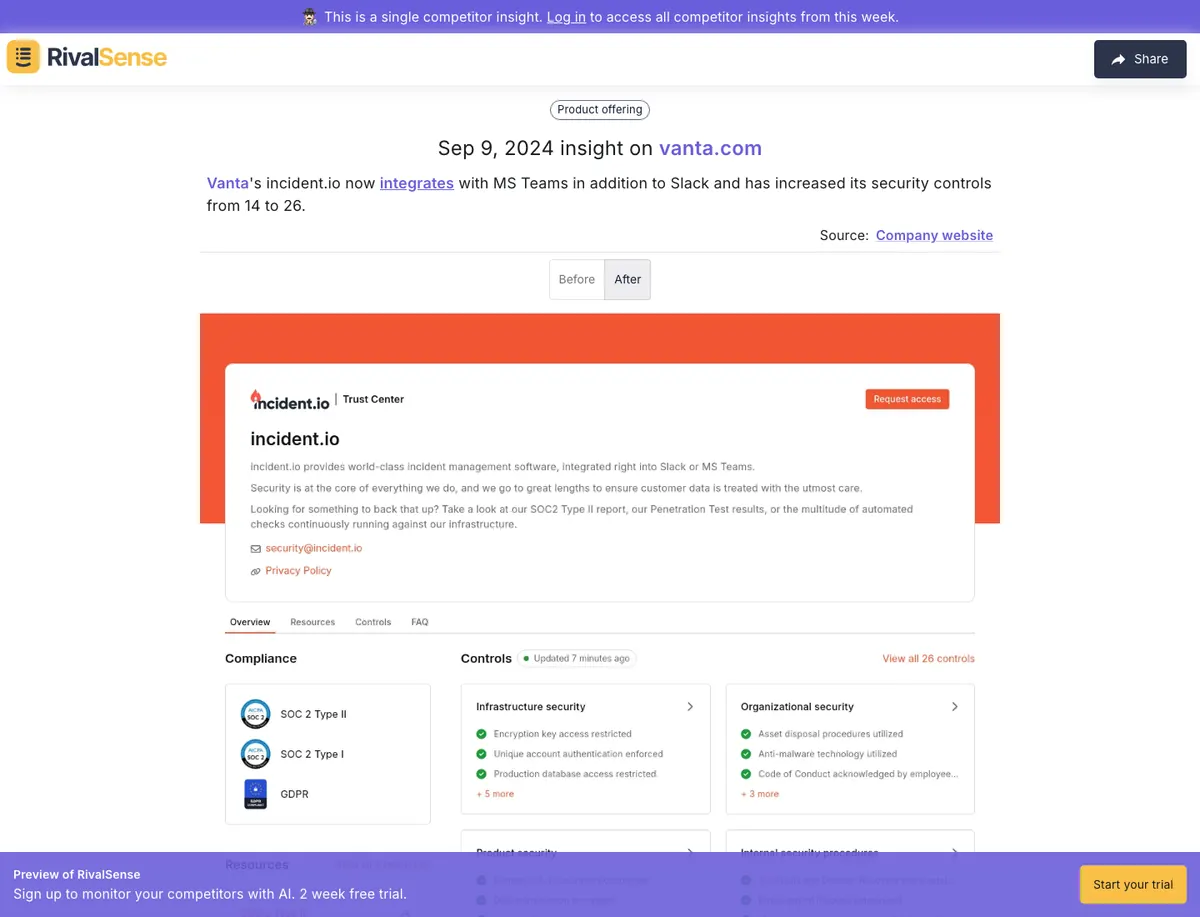Select the Overview tab

250,622
